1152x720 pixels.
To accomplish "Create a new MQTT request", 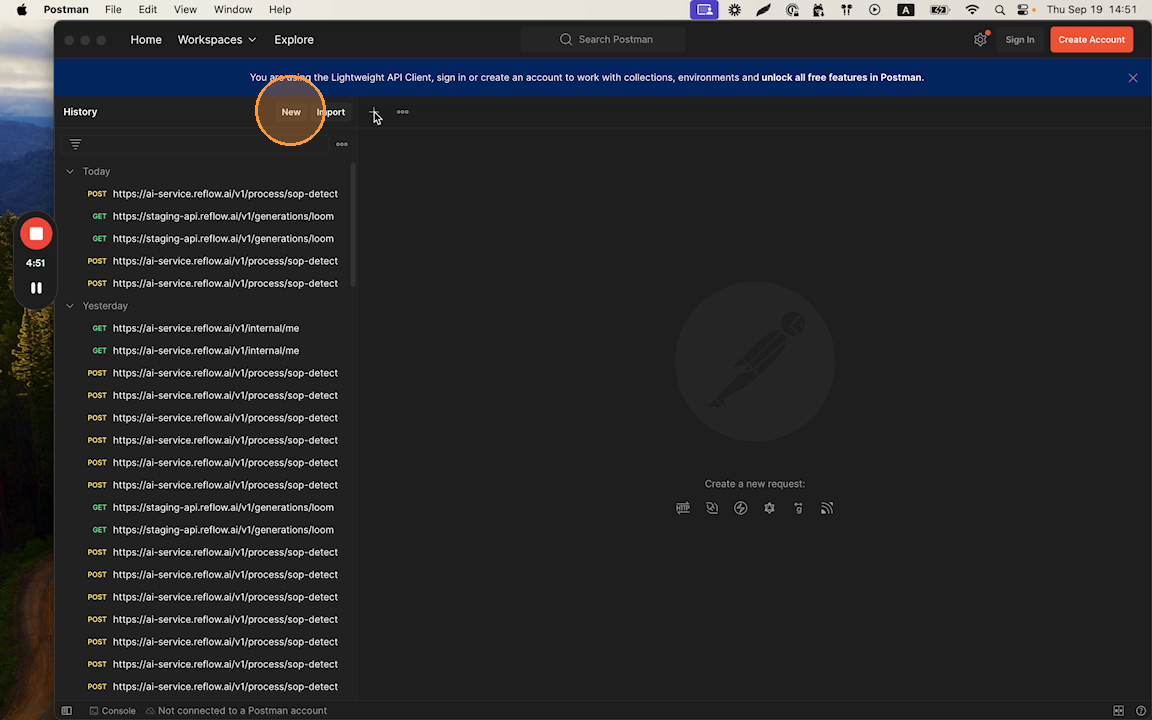I will pos(827,508).
